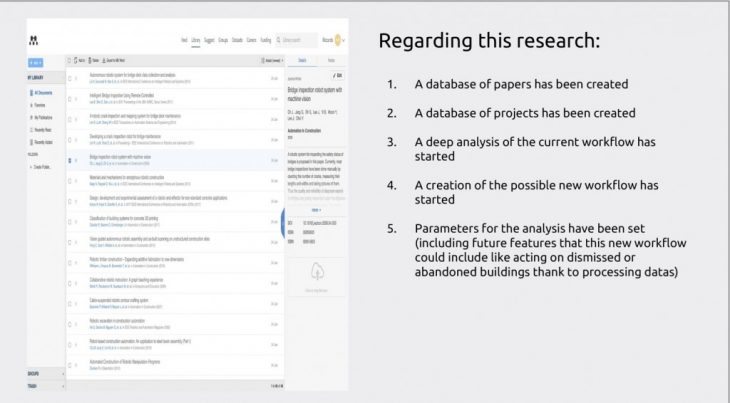
Task: Click the user avatar icon
Action: pos(338,41)
